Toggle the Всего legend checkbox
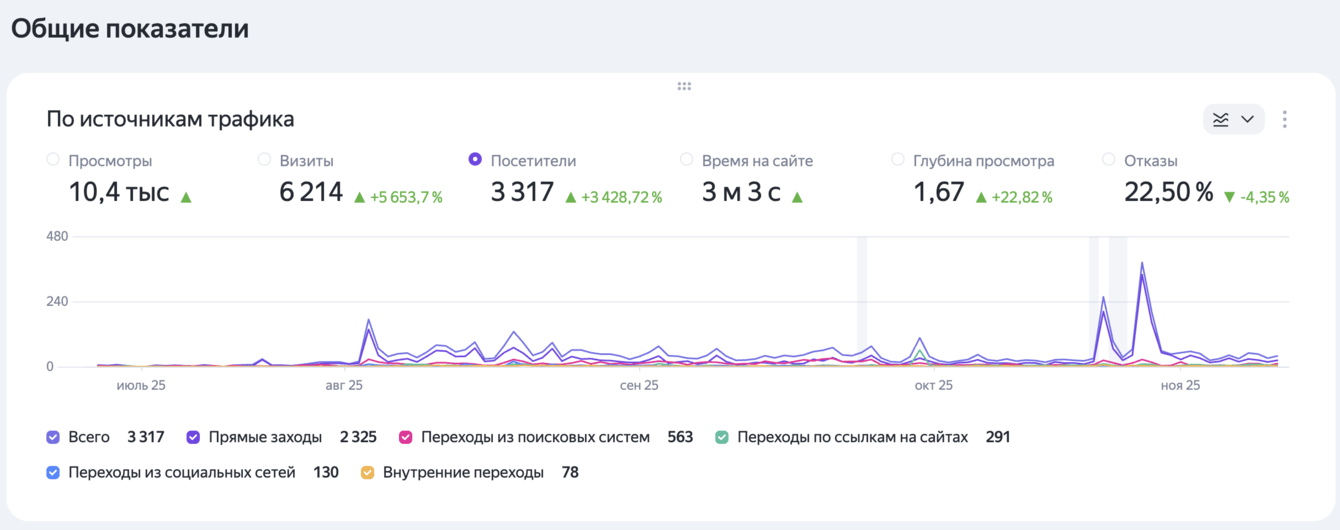Viewport: 1340px width, 530px height. 53,437
